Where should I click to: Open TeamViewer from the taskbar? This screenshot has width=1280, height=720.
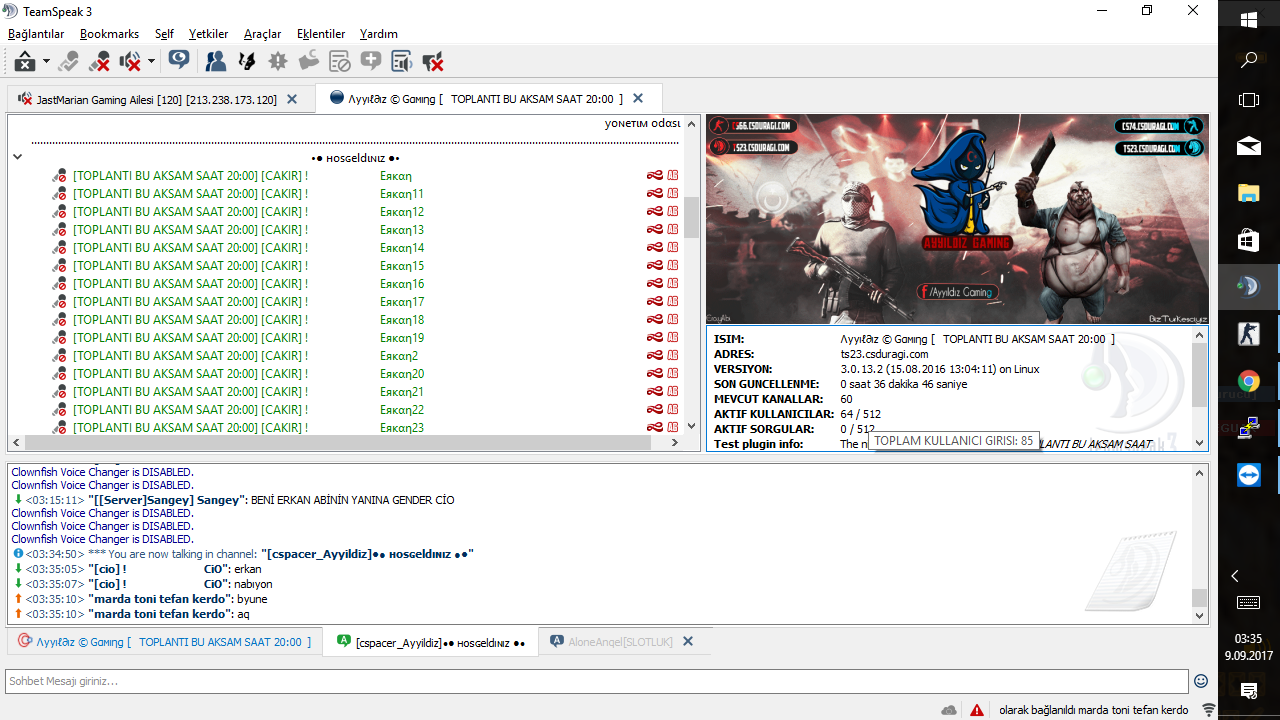pos(1248,475)
